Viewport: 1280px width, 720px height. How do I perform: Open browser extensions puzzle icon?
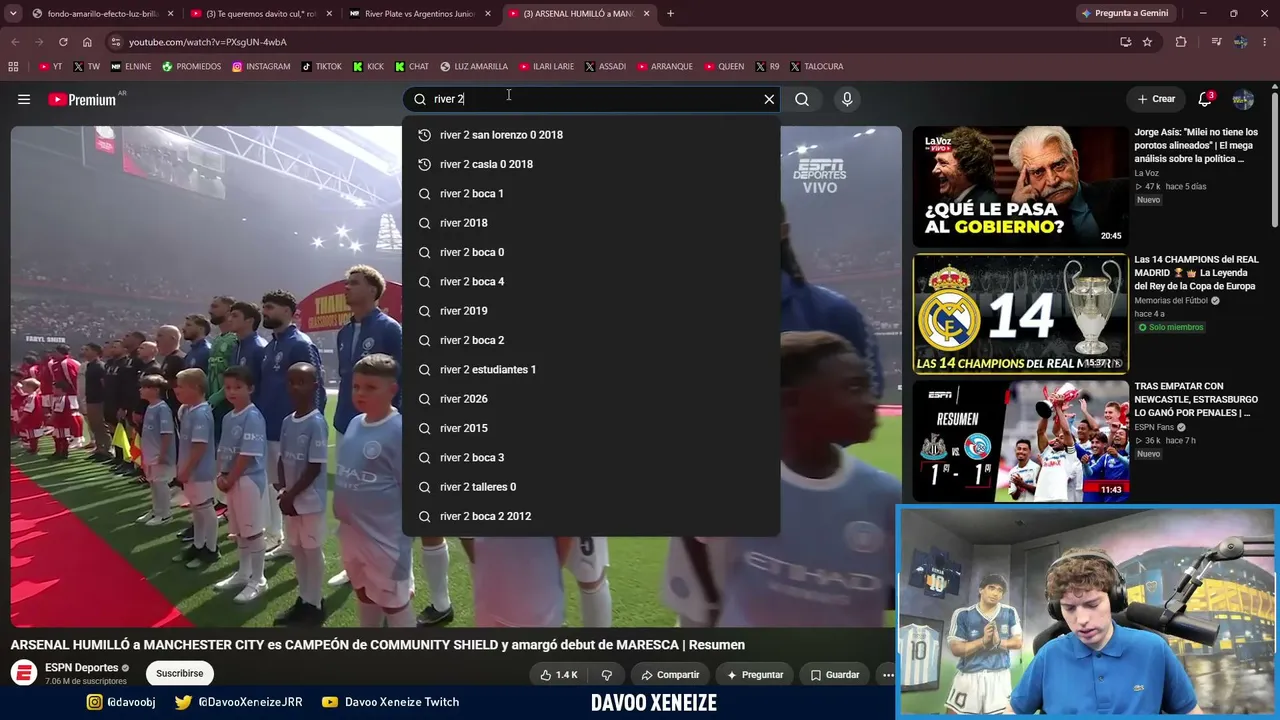[x=1181, y=42]
